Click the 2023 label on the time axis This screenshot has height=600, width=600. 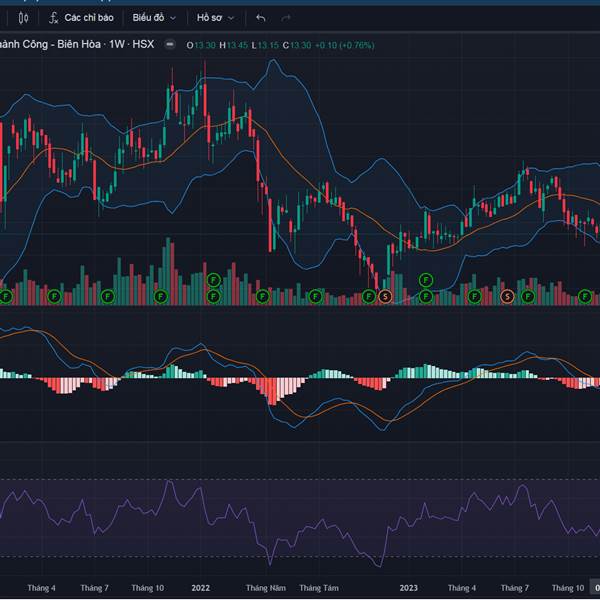point(408,588)
